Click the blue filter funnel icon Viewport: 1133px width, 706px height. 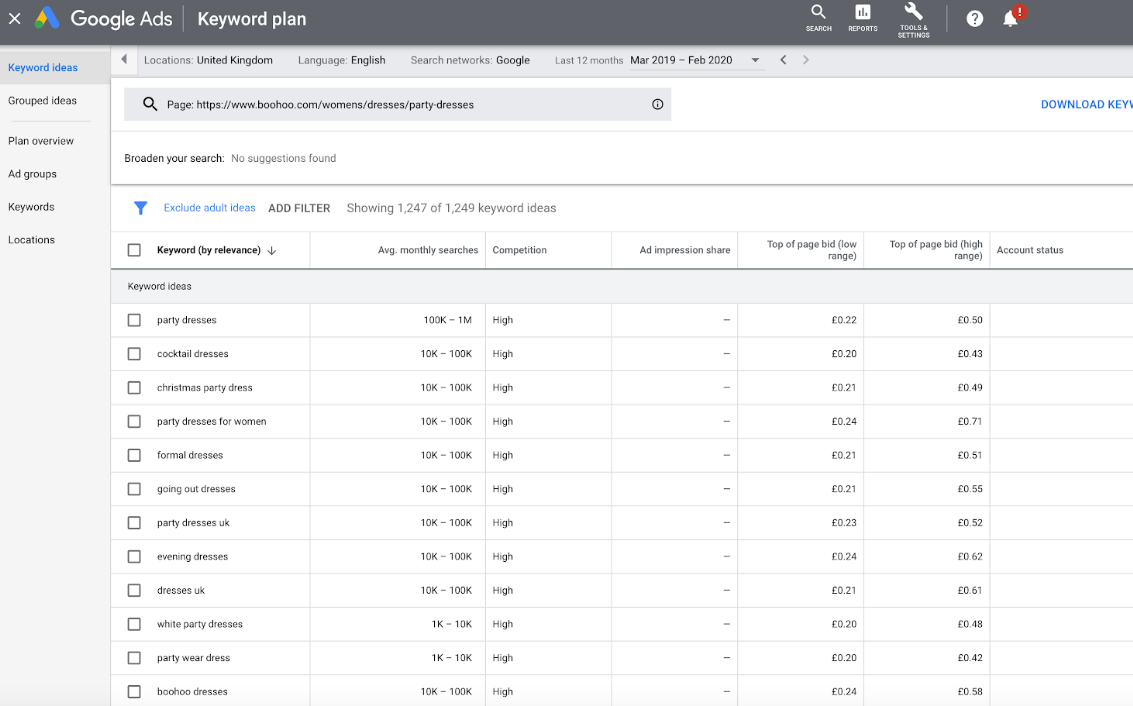tap(140, 208)
